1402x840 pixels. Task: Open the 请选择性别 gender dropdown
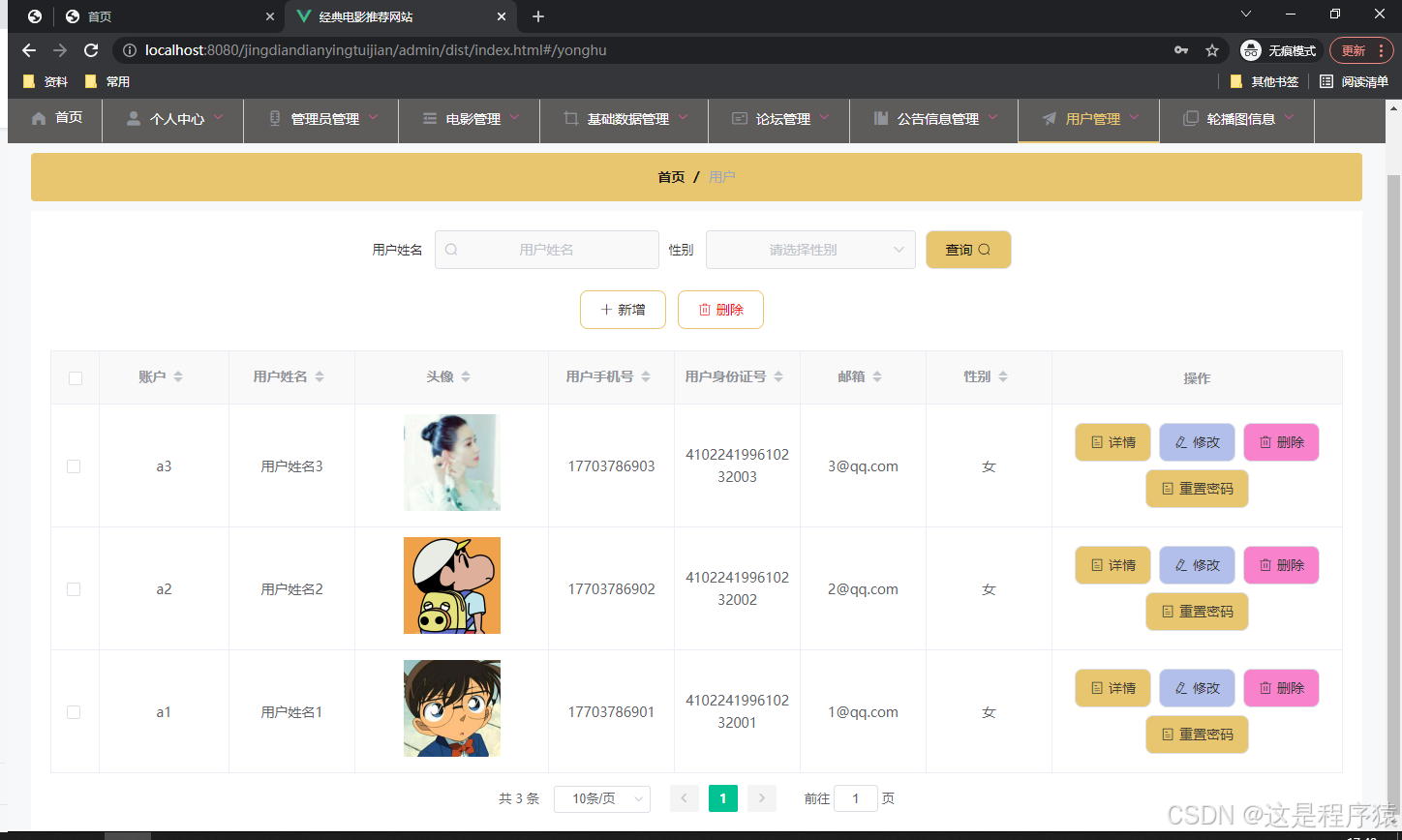tap(810, 250)
